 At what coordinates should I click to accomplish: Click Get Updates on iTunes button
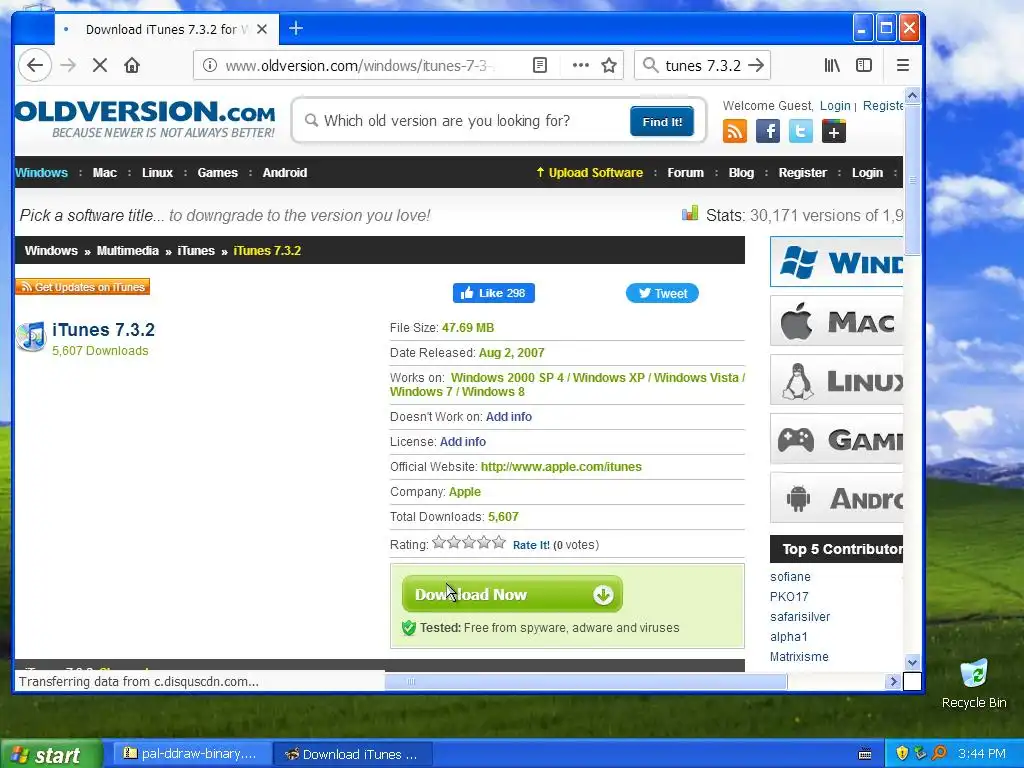83,287
